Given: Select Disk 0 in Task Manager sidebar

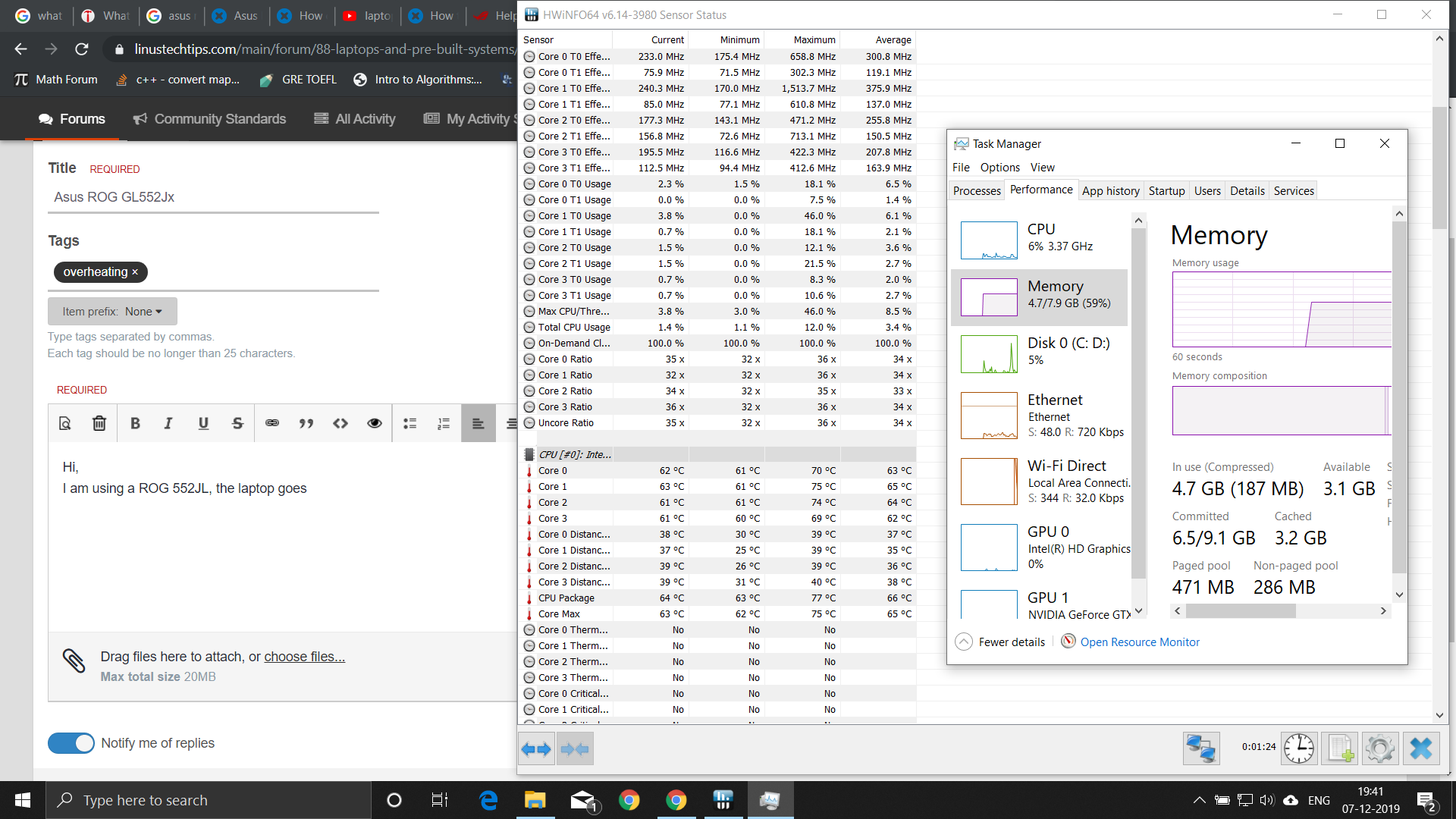Looking at the screenshot, I should coord(1039,354).
